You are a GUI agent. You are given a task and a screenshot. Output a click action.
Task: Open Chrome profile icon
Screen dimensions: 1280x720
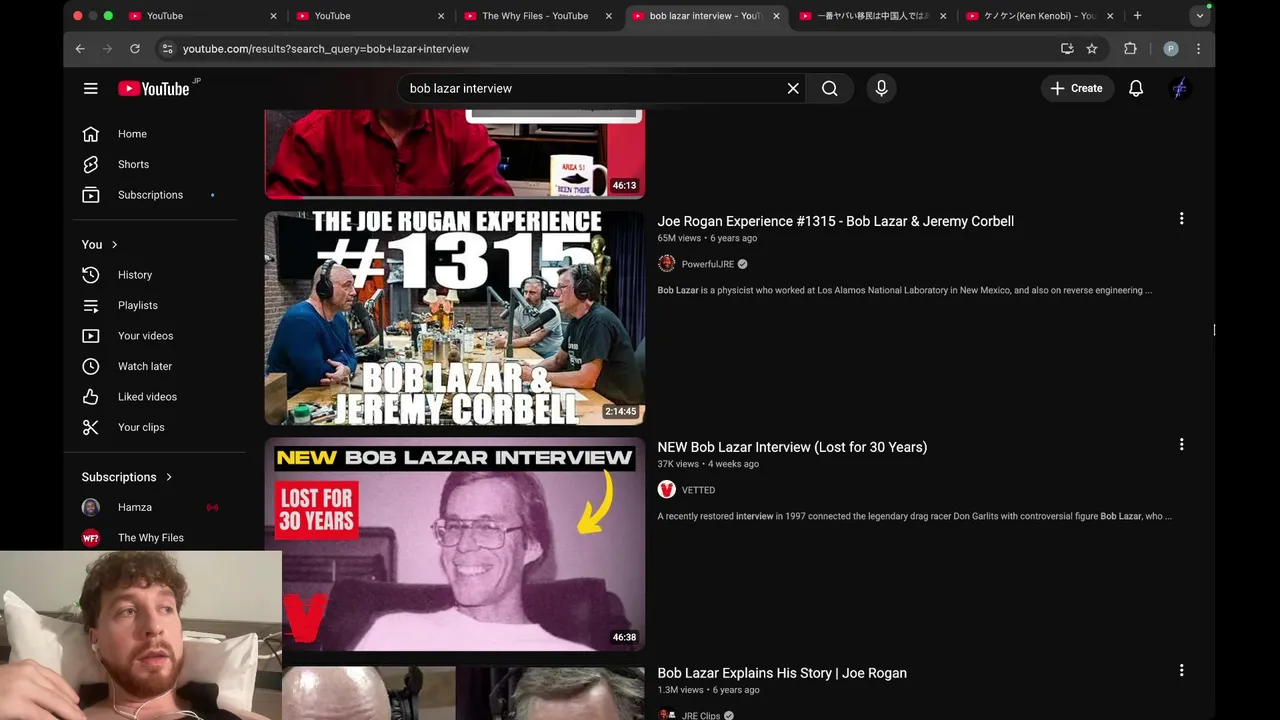coord(1171,48)
